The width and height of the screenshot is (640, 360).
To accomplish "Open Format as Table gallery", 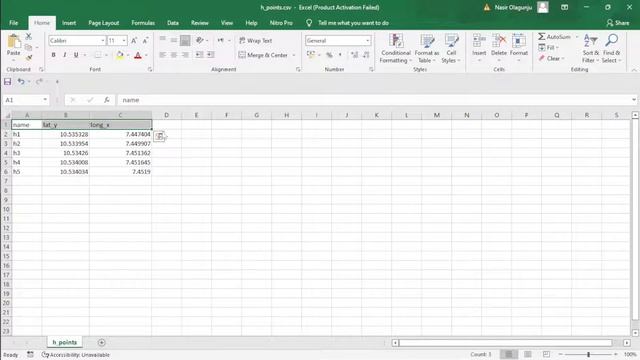I will coord(427,48).
